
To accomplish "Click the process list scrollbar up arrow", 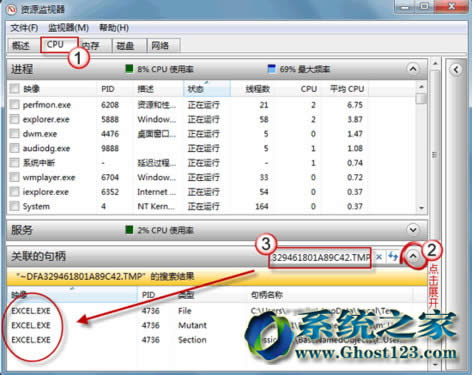I will pyautogui.click(x=421, y=87).
